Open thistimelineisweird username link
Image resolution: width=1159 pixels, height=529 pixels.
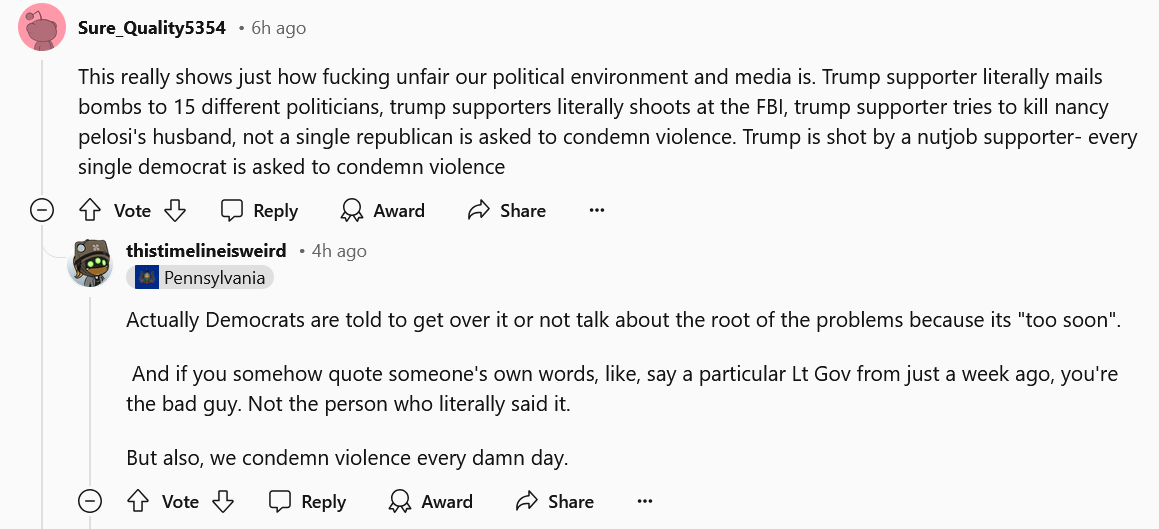(x=206, y=250)
